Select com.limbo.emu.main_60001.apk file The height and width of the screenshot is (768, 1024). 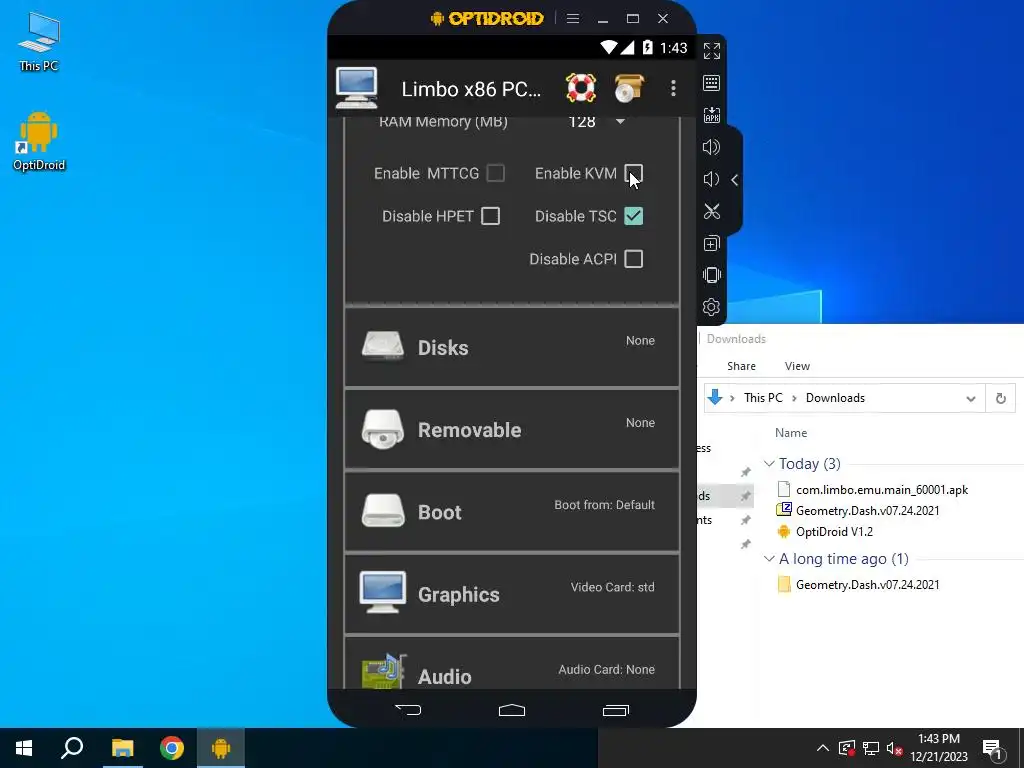882,490
